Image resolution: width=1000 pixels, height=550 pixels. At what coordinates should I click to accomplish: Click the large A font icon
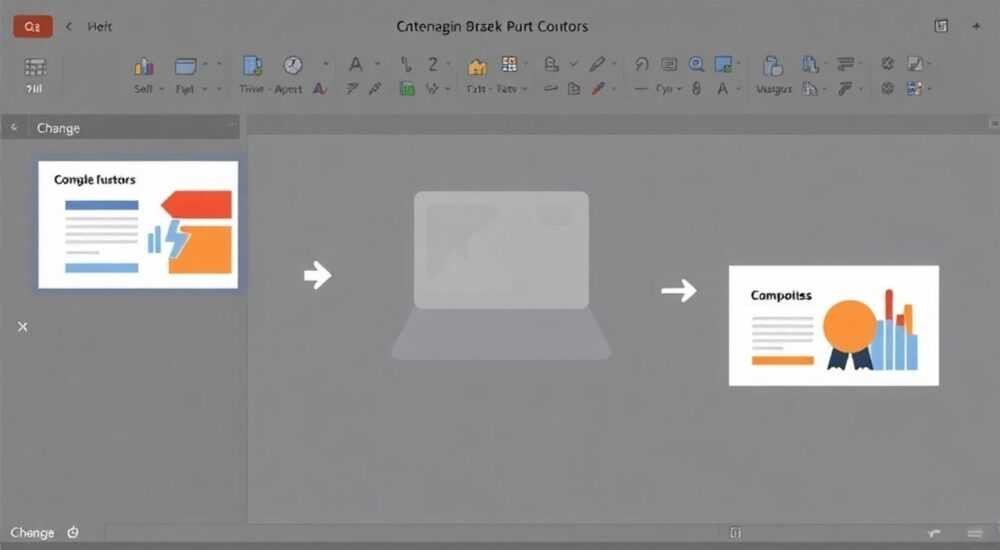pos(355,64)
